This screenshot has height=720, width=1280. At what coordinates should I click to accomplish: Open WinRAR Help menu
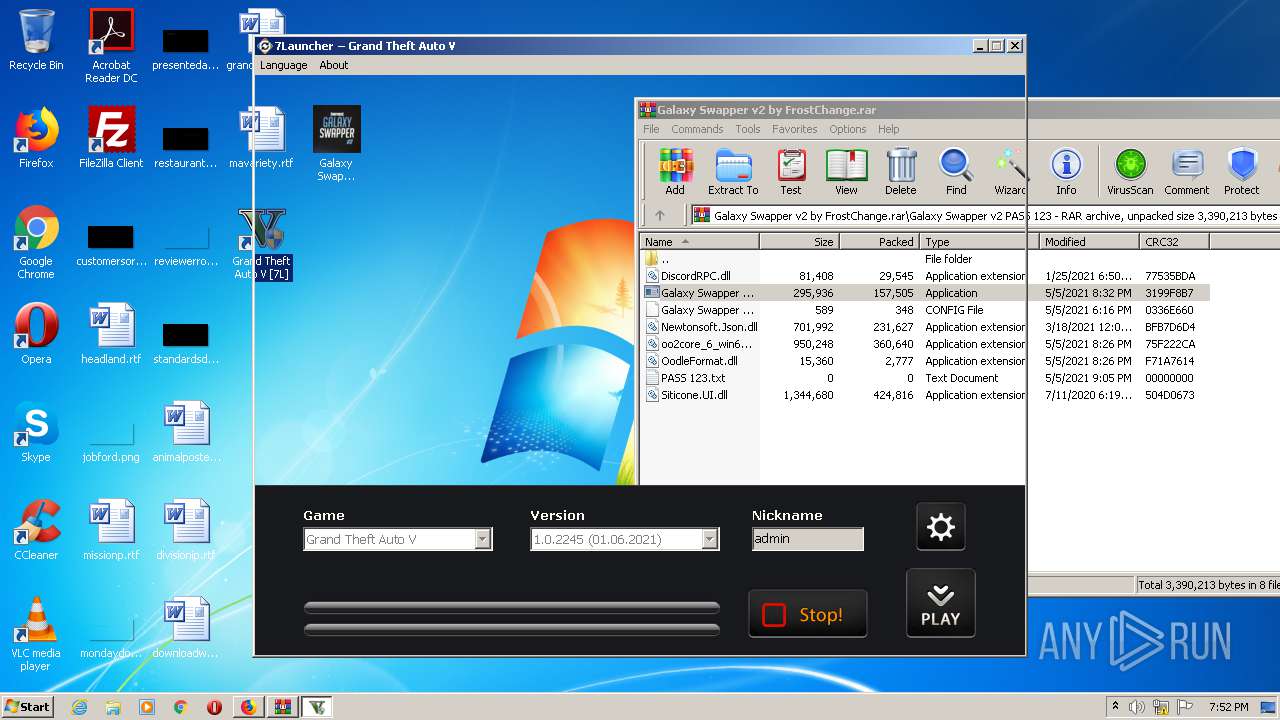click(x=889, y=129)
